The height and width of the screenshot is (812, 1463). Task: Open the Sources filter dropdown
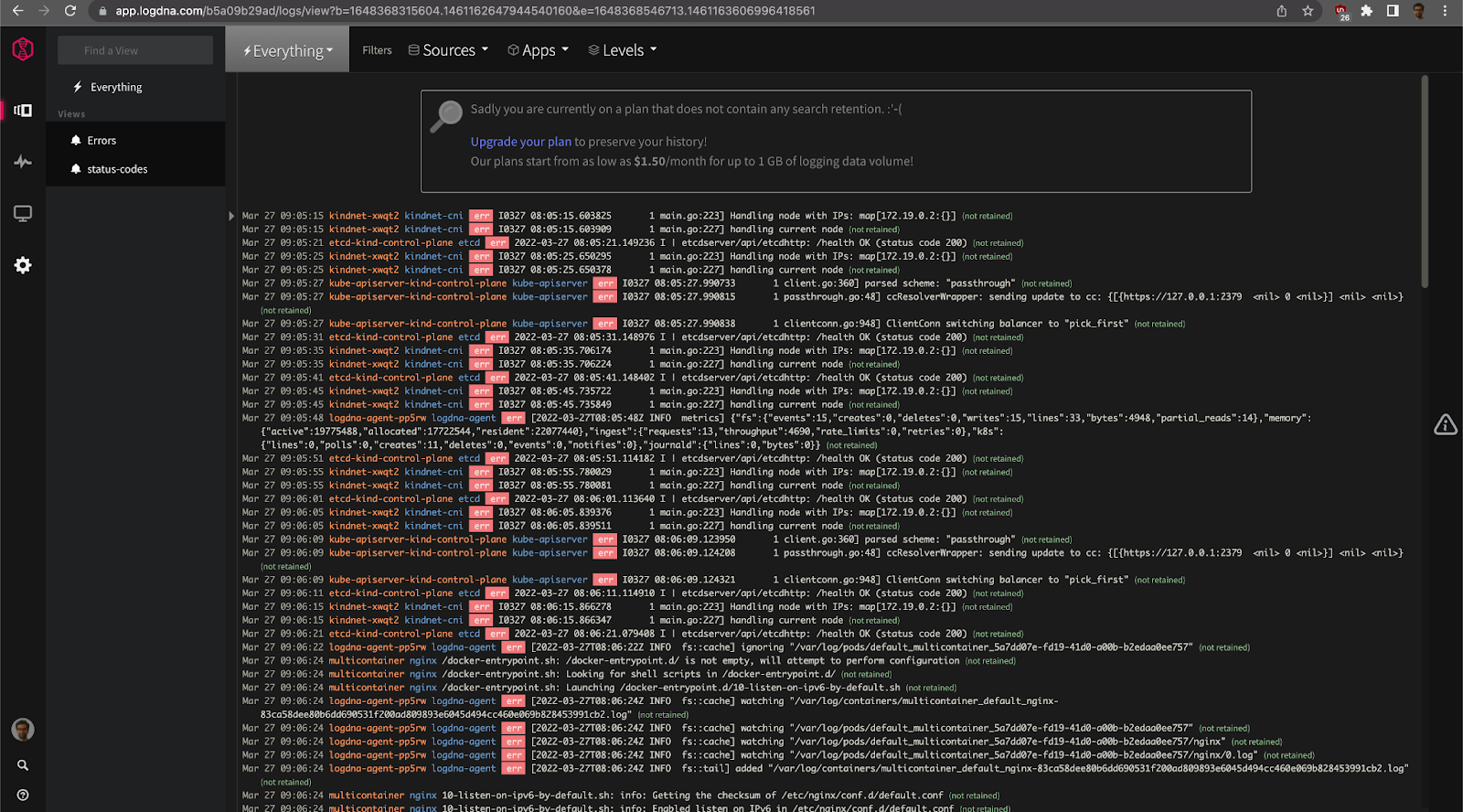click(448, 50)
